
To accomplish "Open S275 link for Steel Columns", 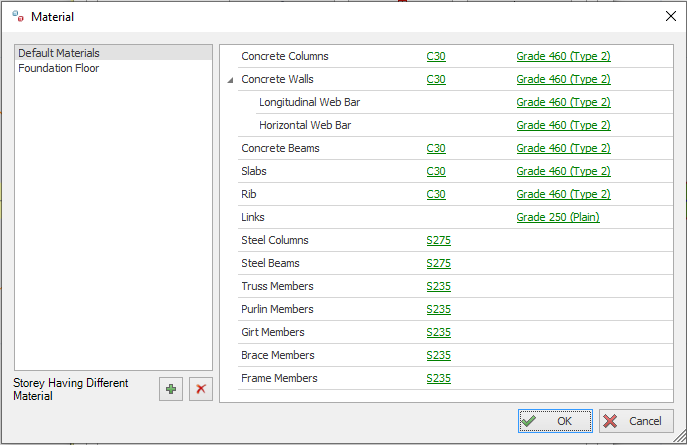I will click(x=438, y=241).
